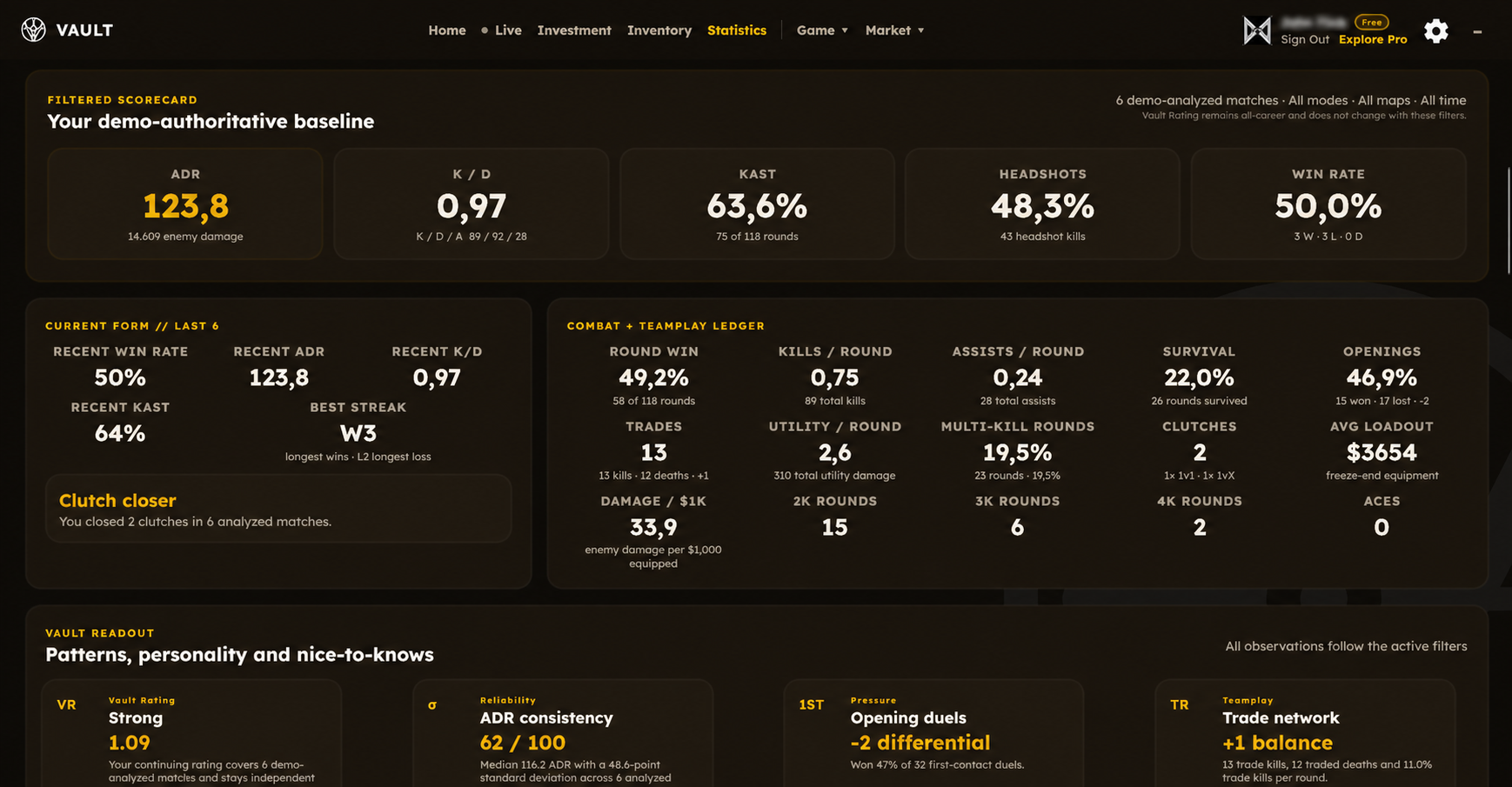Click the 'ROUND WIN' 49,2% value
This screenshot has width=1512, height=787.
coord(653,377)
